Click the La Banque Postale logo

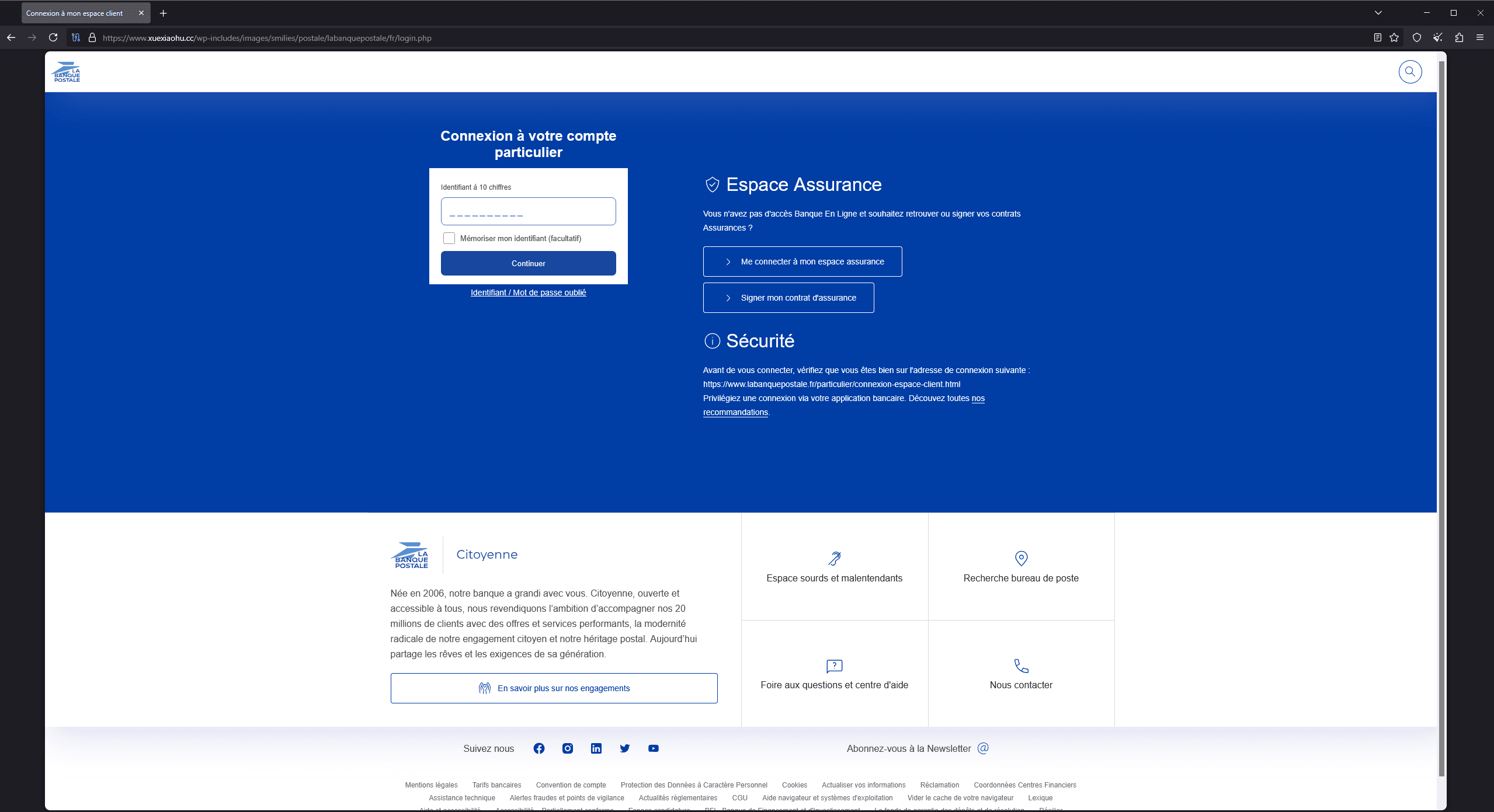66,71
